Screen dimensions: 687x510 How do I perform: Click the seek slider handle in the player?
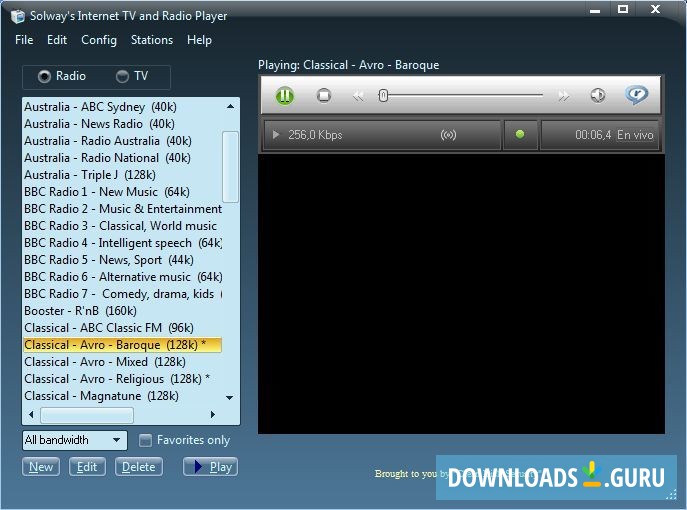click(383, 96)
